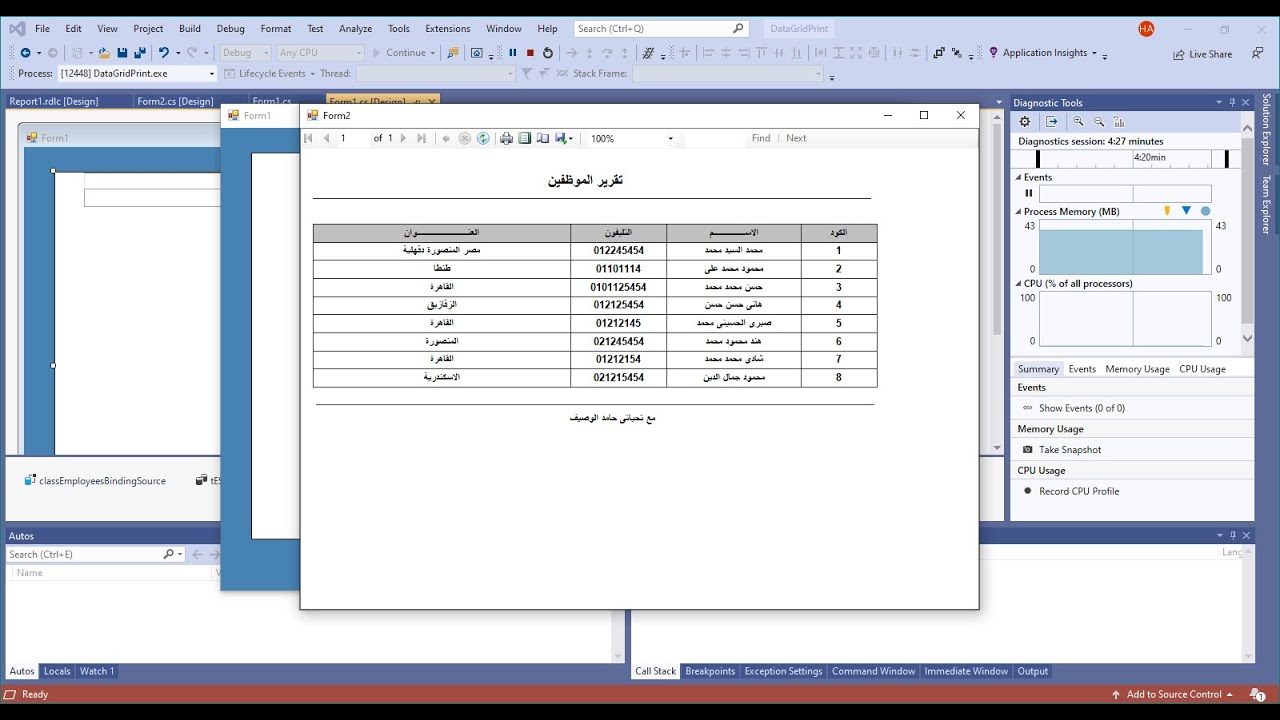Collapse the CPU graph section
The image size is (1280, 720).
[x=1019, y=284]
